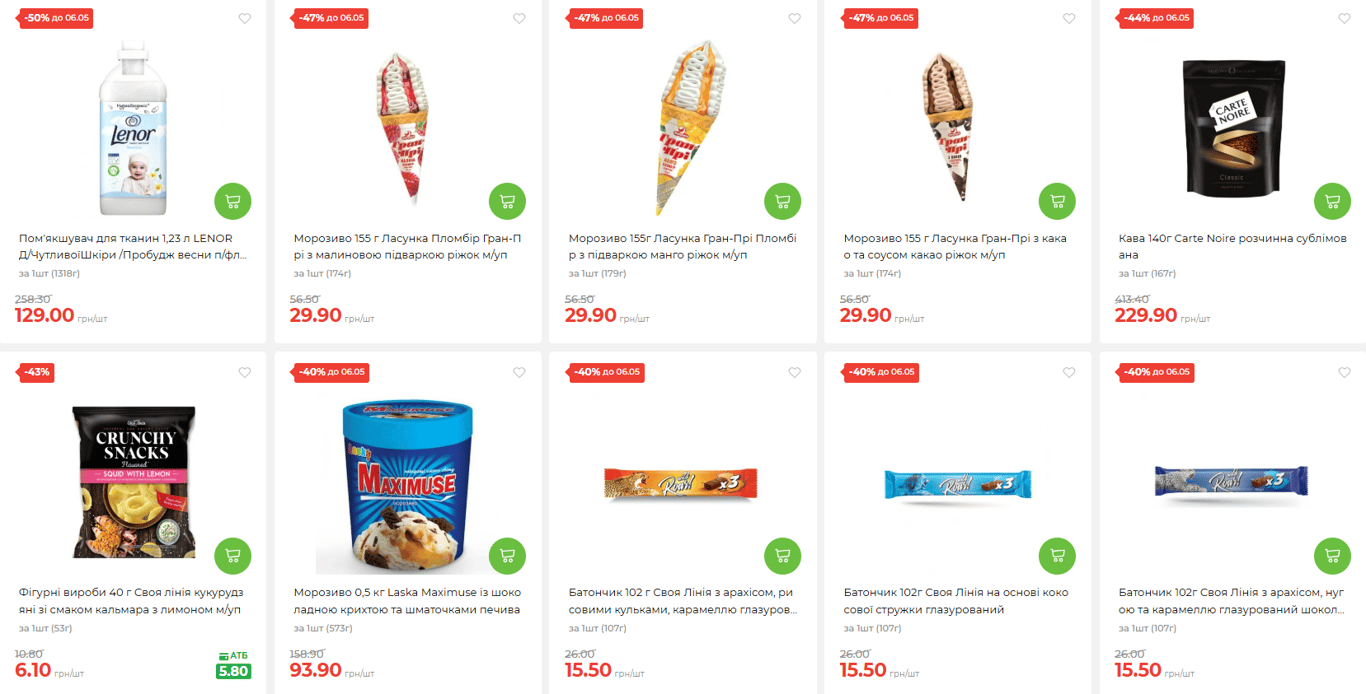Favorite Carte Noire coffee with heart icon
The image size is (1366, 694).
click(1344, 19)
